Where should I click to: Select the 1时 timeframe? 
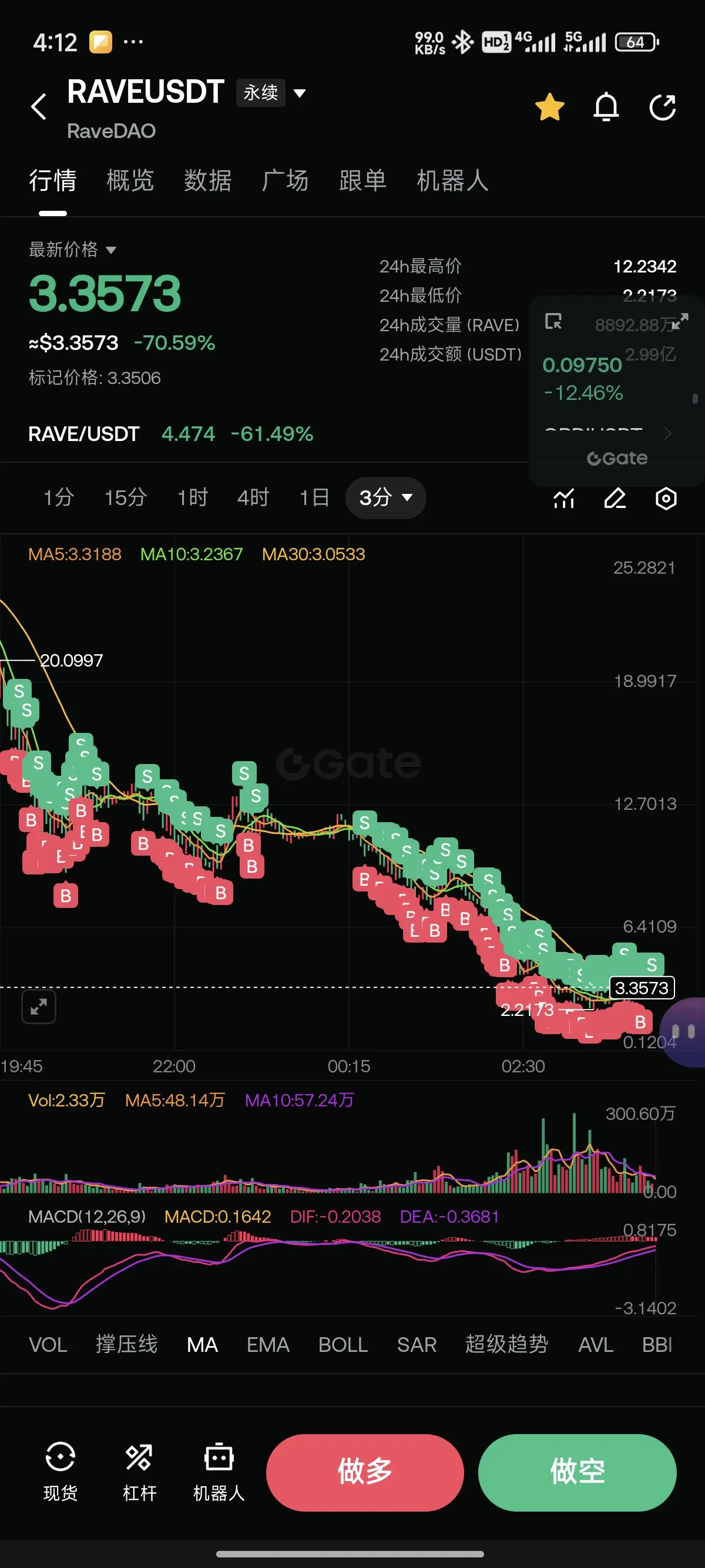192,497
